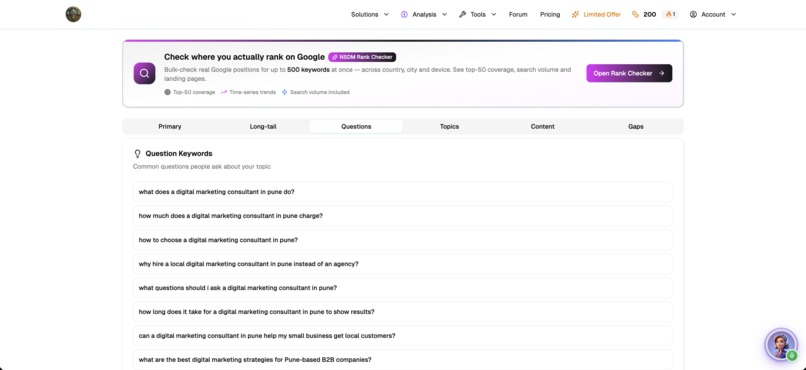The height and width of the screenshot is (370, 806).
Task: Click the purple search magnifier icon
Action: click(x=144, y=73)
